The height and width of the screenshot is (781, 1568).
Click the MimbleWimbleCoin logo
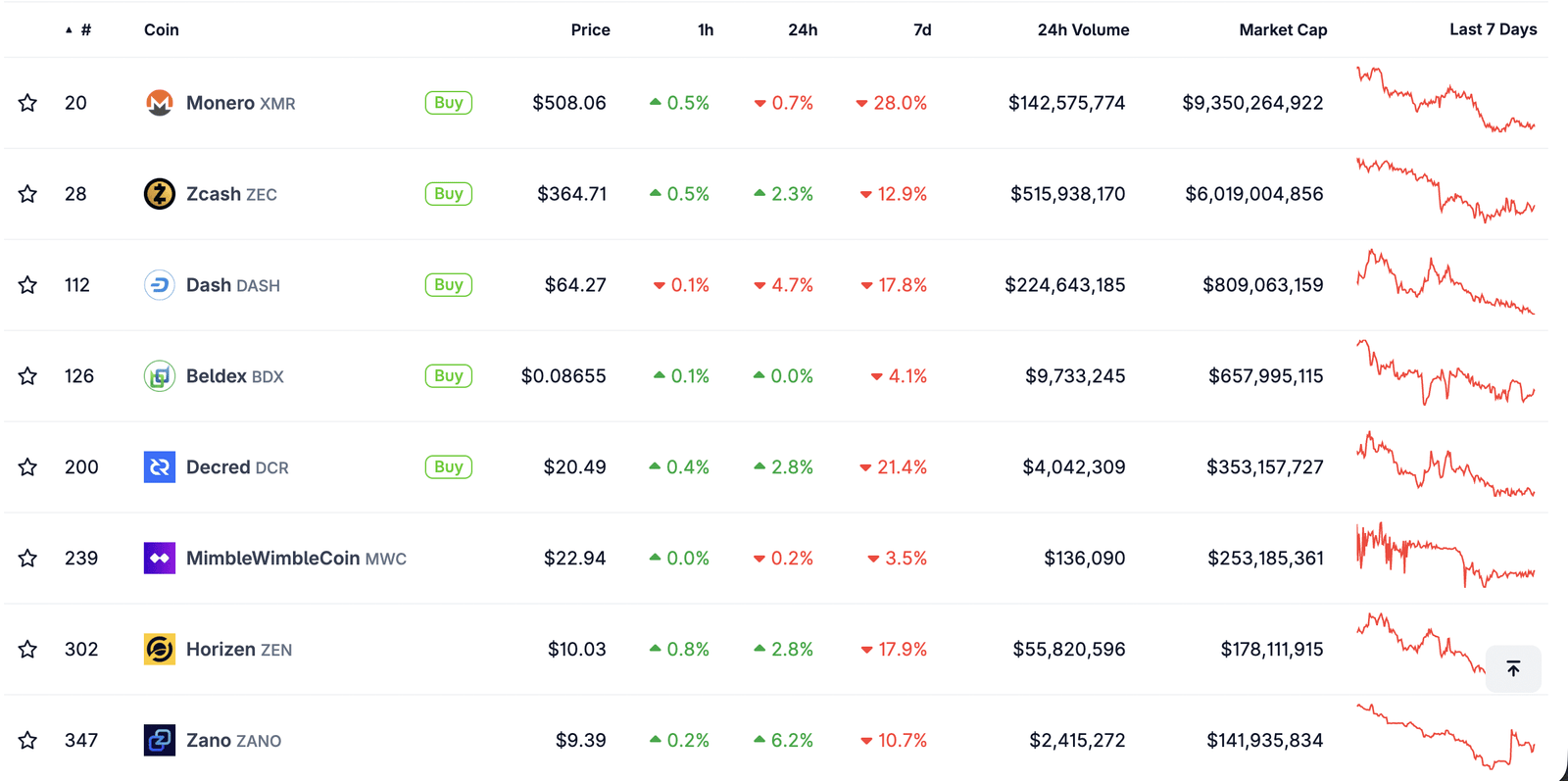point(159,558)
